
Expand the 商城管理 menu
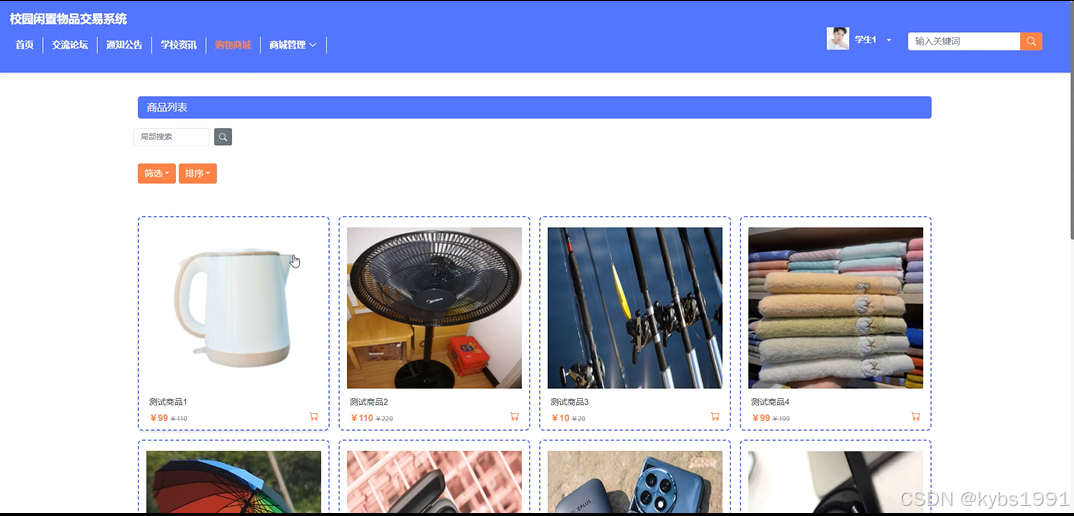(x=293, y=45)
